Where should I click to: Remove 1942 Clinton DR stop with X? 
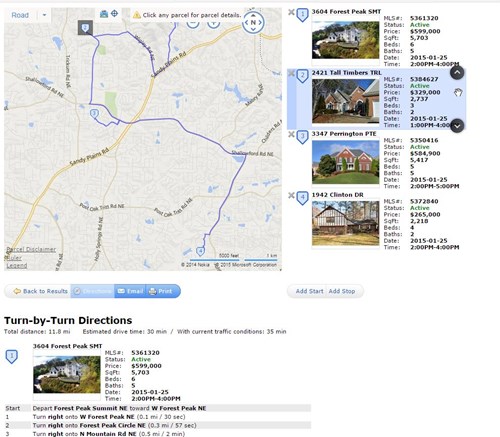click(x=291, y=195)
